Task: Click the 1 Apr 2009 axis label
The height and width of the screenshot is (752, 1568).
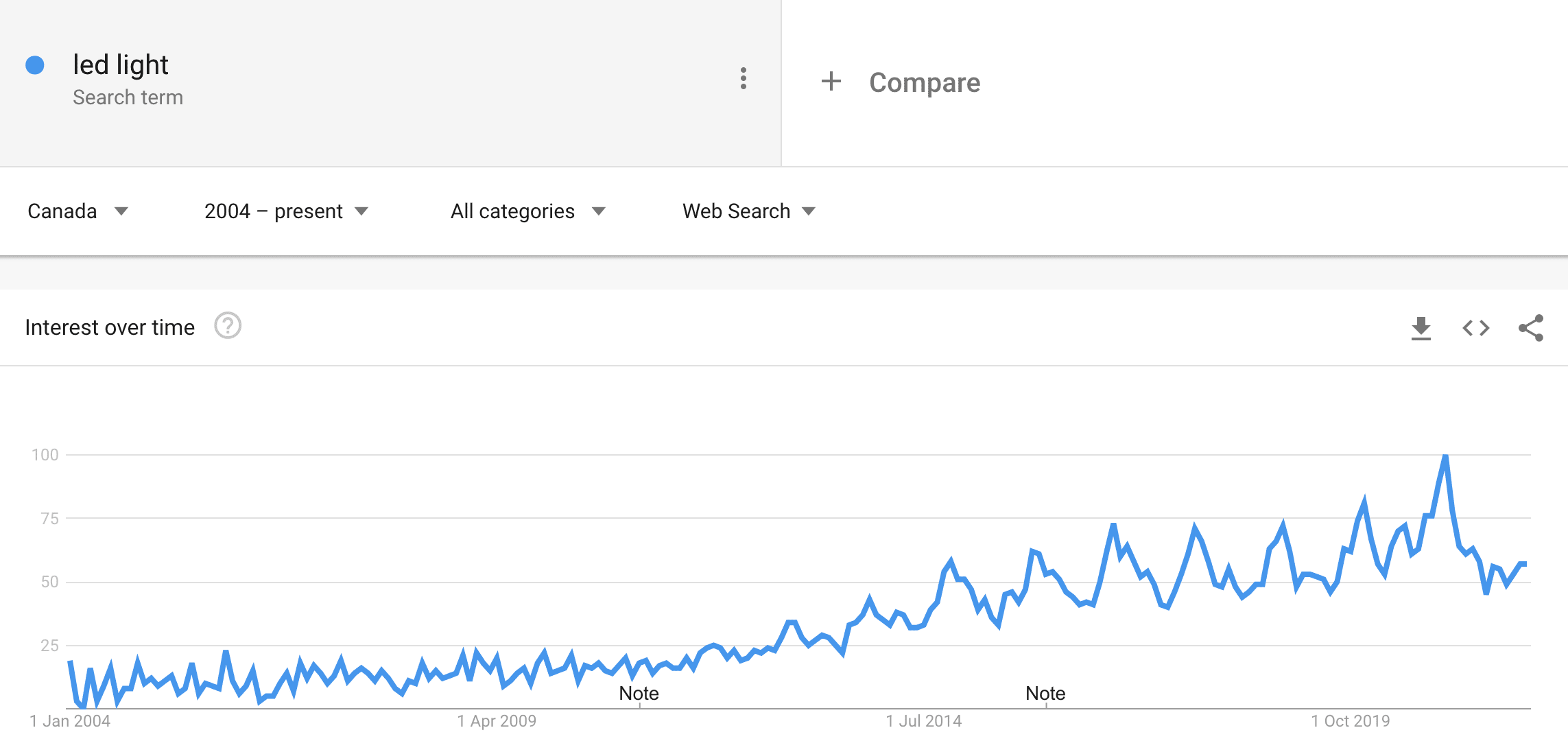Action: pyautogui.click(x=497, y=721)
